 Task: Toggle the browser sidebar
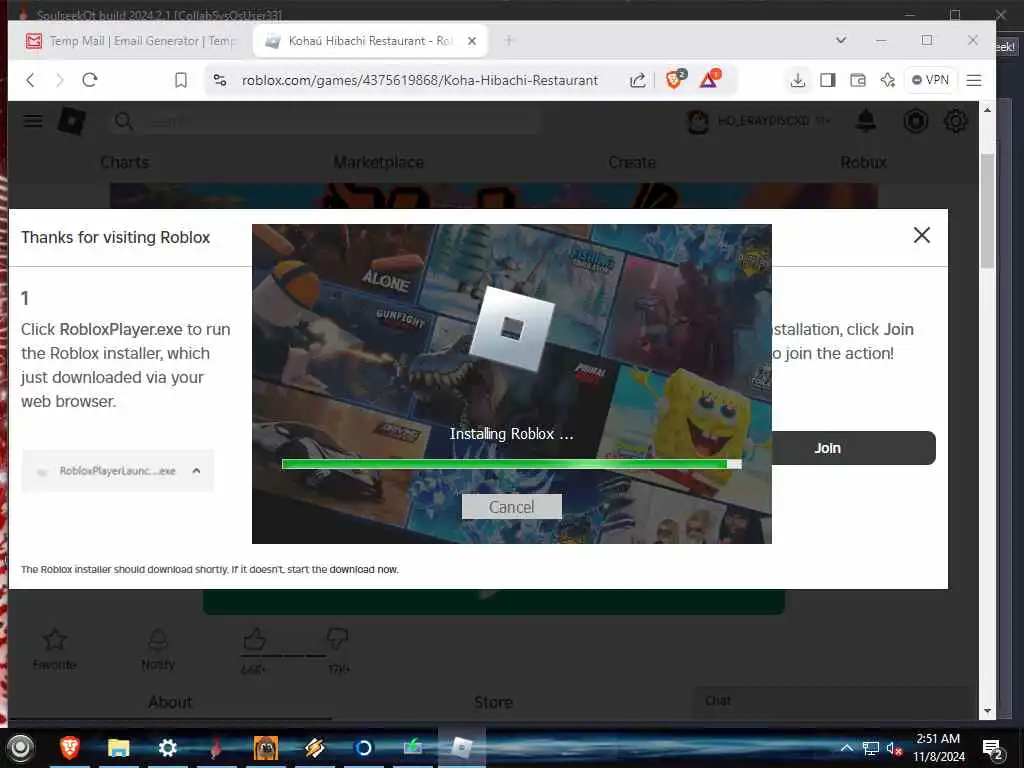click(x=827, y=80)
